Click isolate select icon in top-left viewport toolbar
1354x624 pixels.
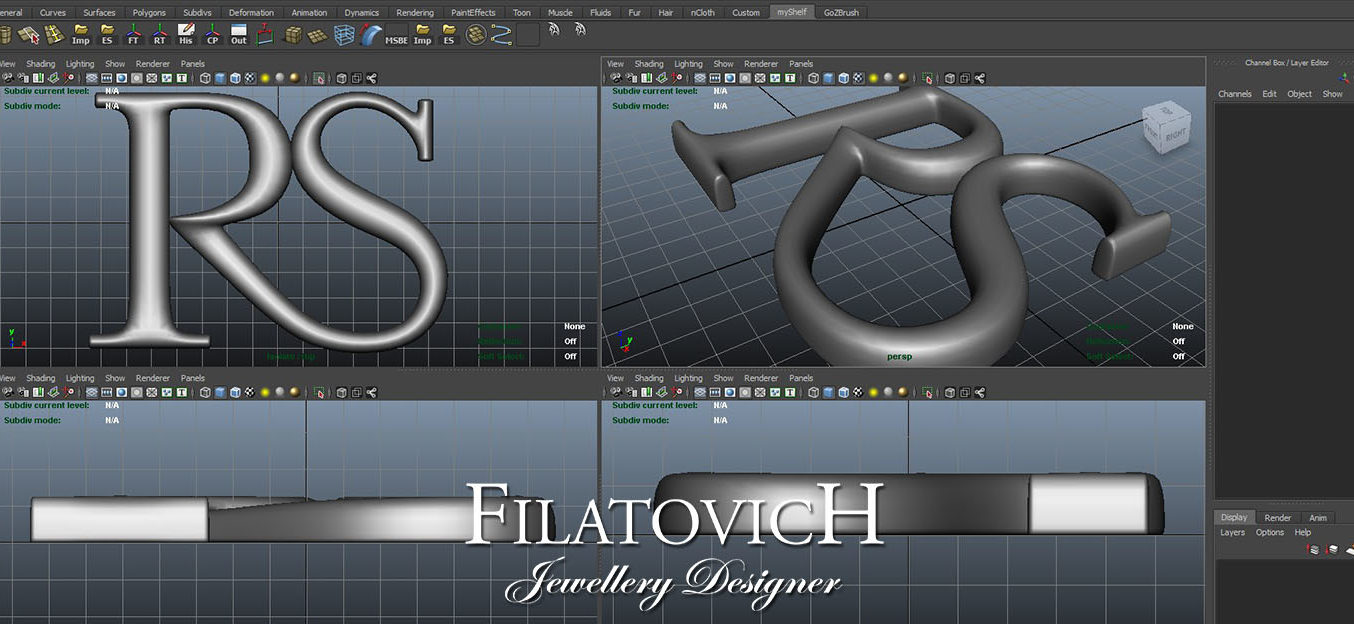pos(319,77)
